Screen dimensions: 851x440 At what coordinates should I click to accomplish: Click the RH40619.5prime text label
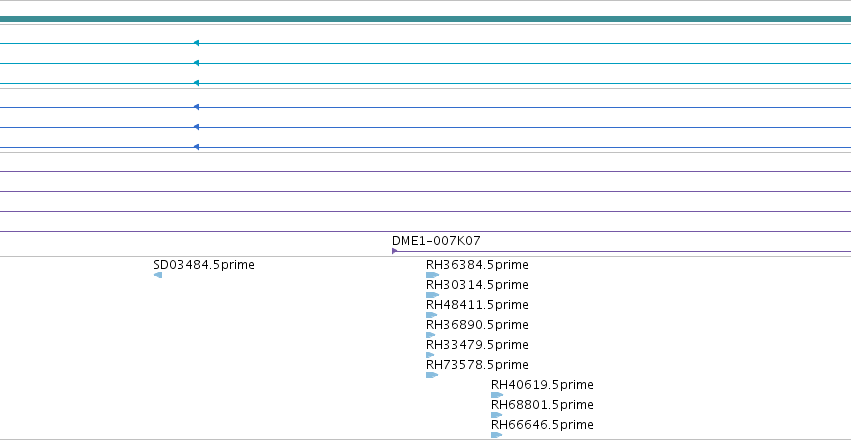click(542, 385)
